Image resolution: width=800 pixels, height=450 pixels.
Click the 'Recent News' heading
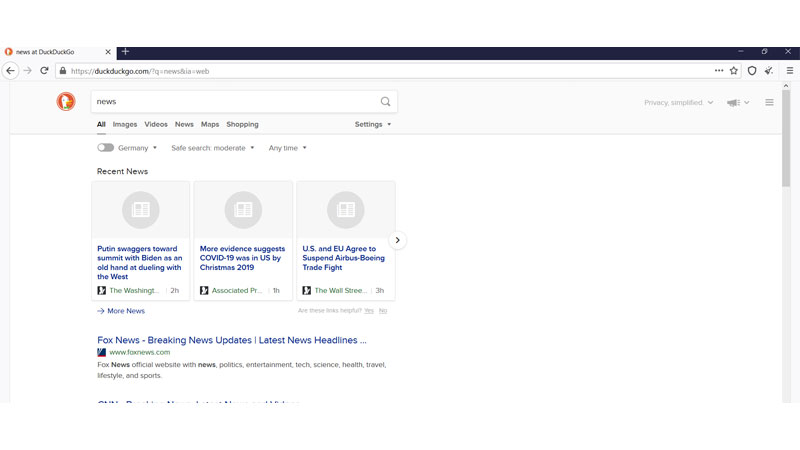click(122, 171)
